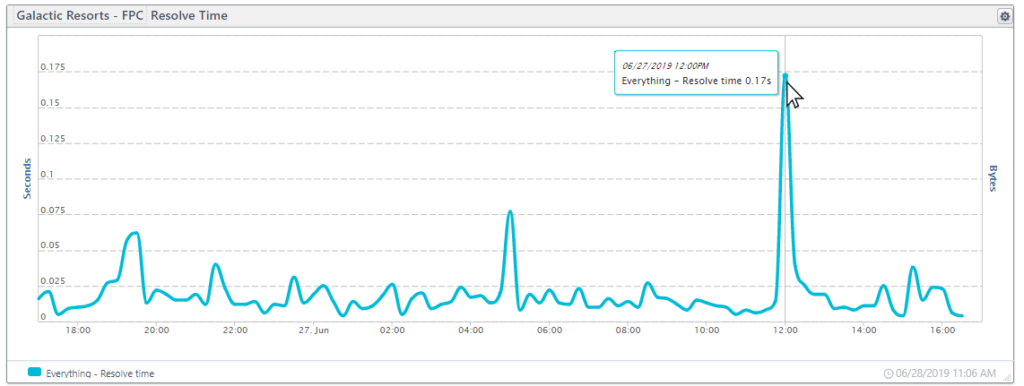This screenshot has width=1024, height=386.
Task: Toggle the Everything - Resolve time legend swatch
Action: click(35, 372)
